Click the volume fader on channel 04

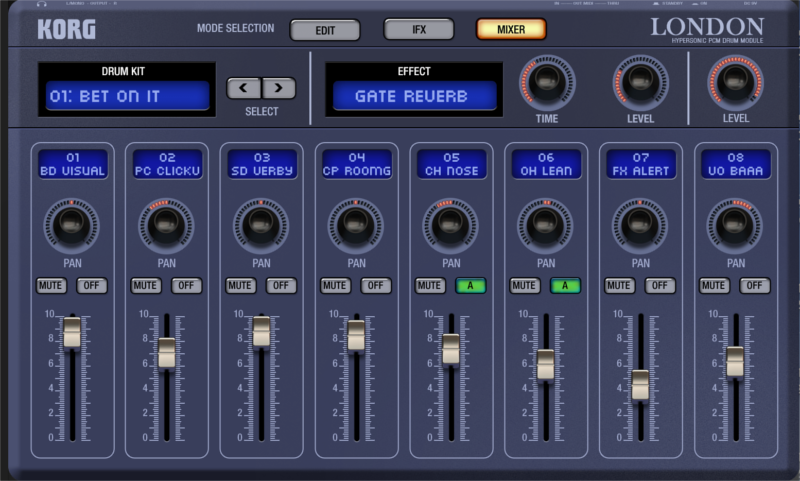tap(356, 335)
